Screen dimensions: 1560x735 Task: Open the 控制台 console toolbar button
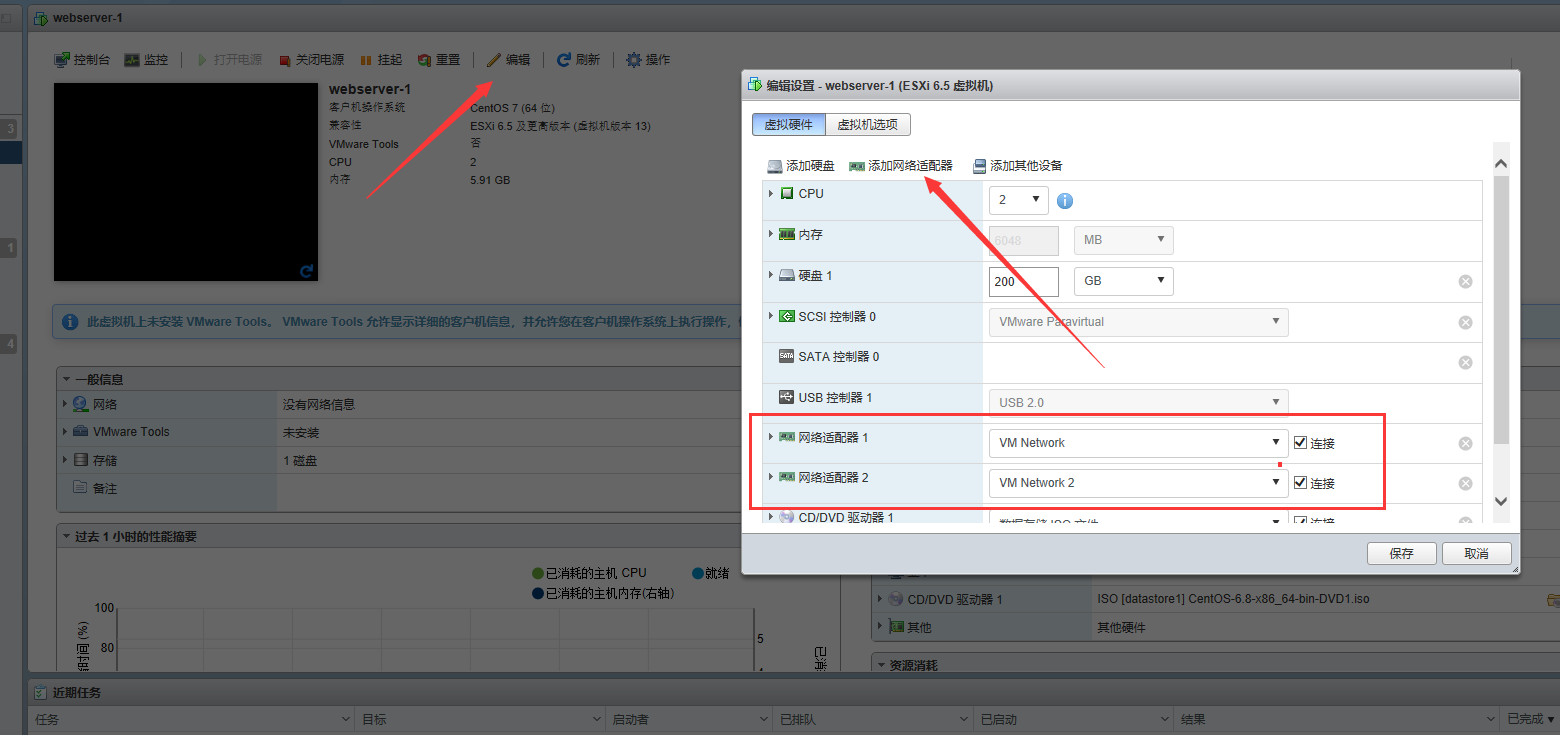point(82,60)
